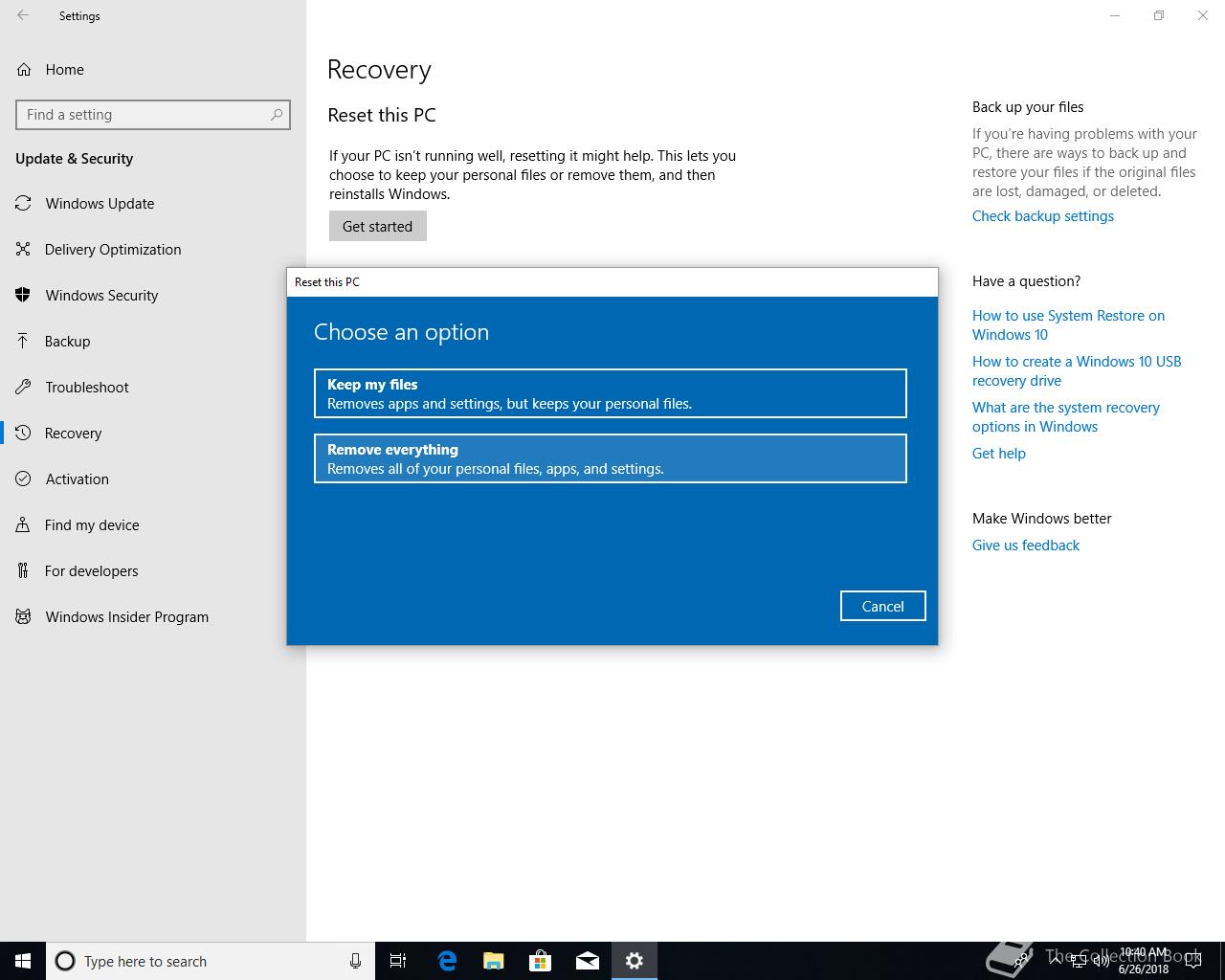This screenshot has width=1225, height=980.
Task: Click the volume speaker tray icon
Action: (1102, 961)
